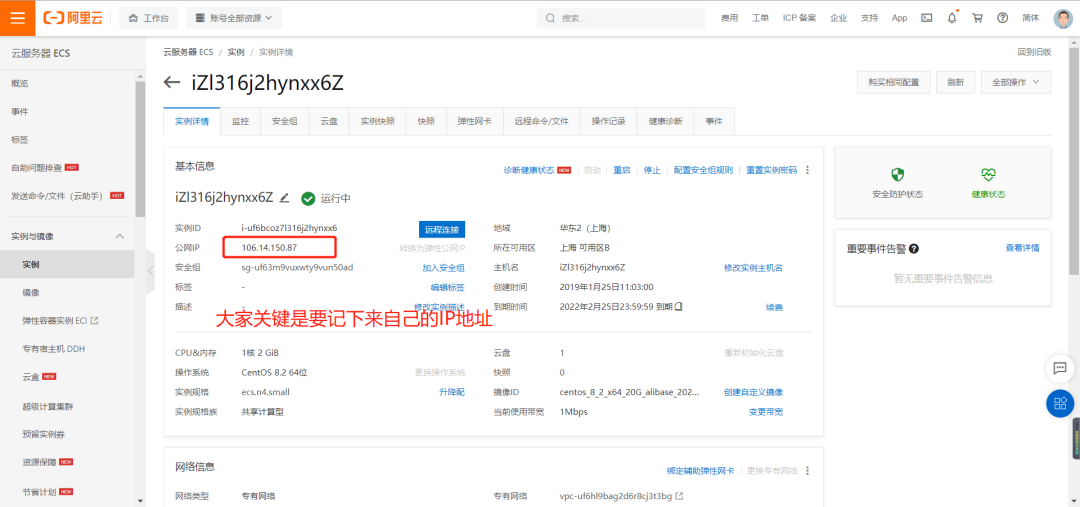
Task: Open the 工作台 workbench button
Action: (x=149, y=18)
